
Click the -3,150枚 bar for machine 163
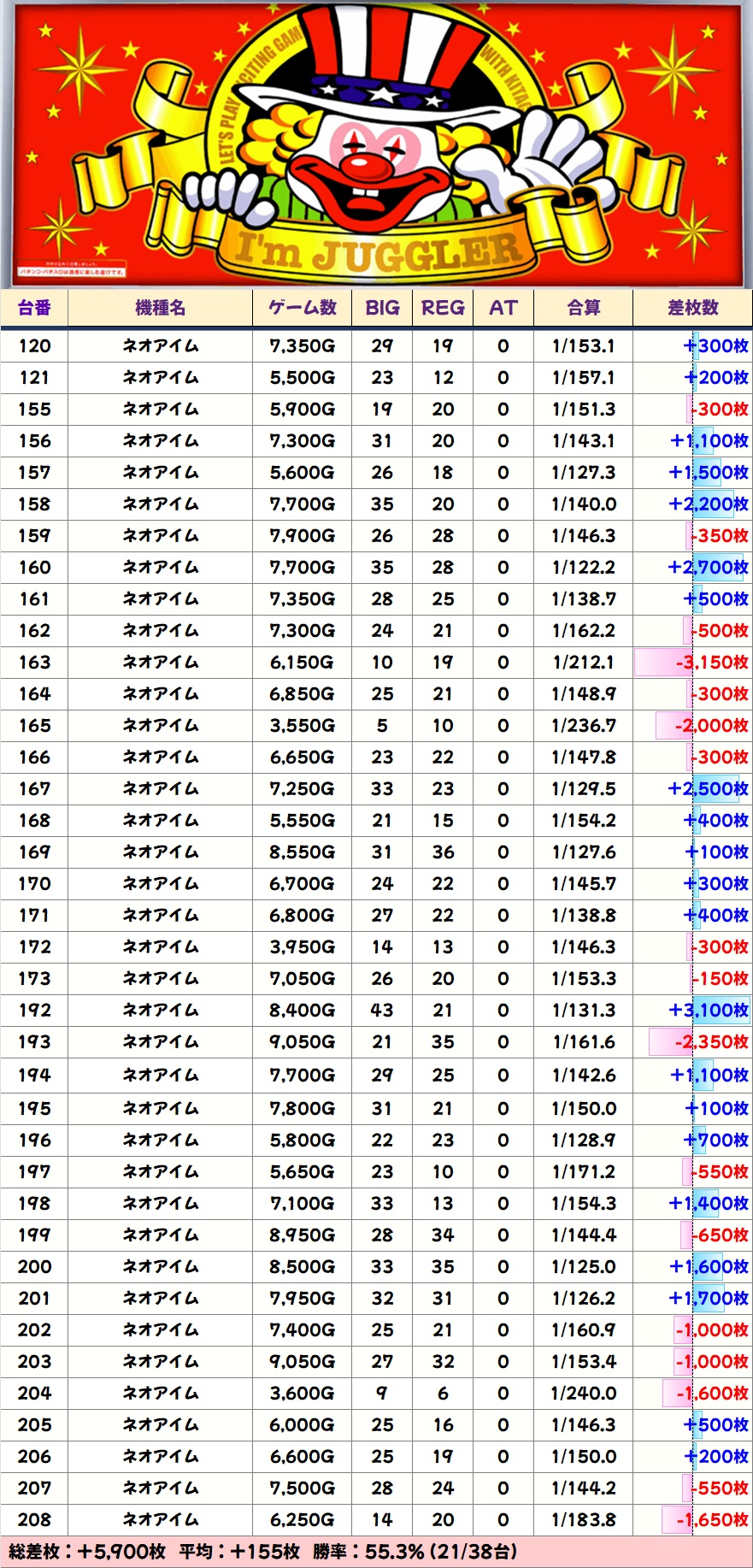[x=692, y=663]
